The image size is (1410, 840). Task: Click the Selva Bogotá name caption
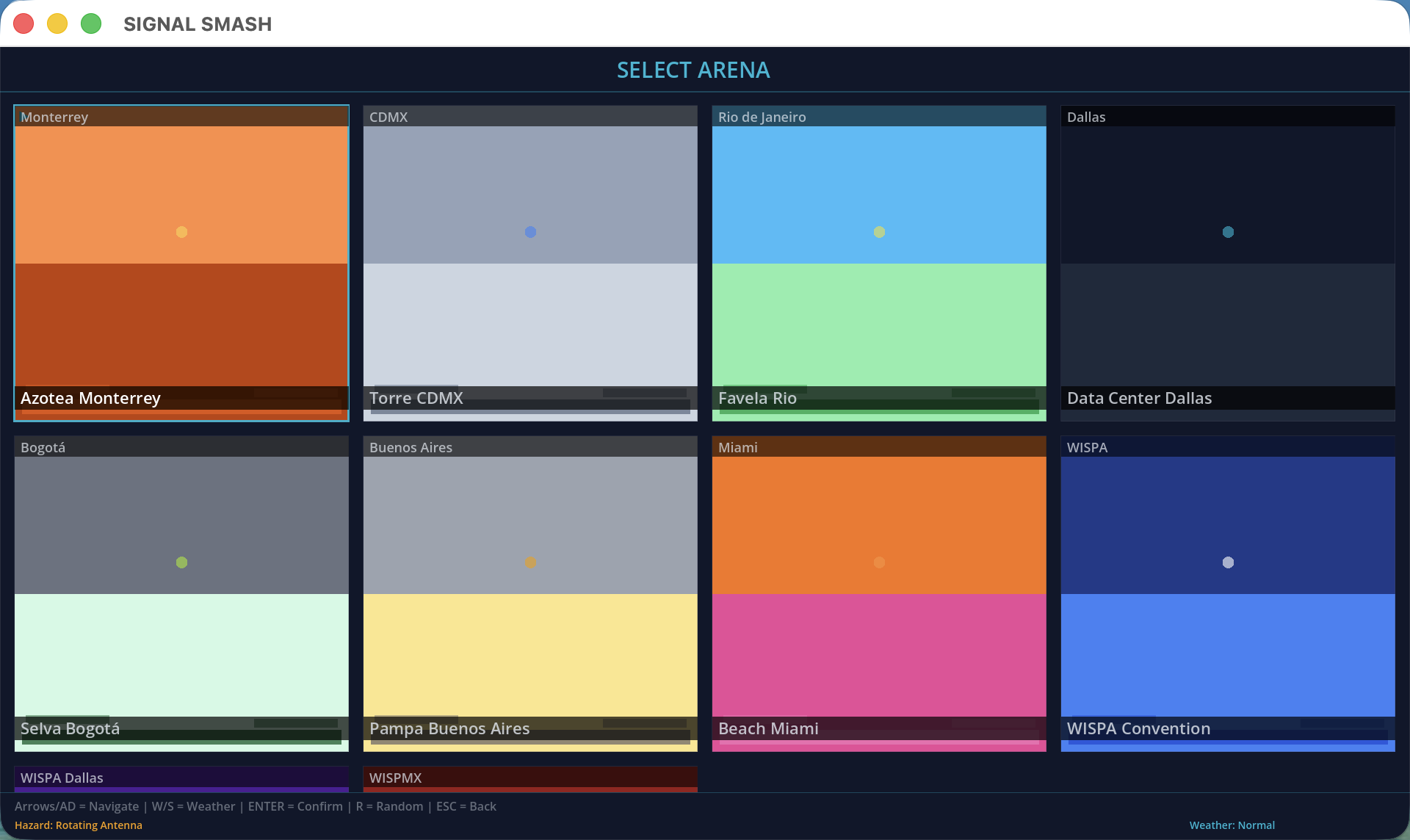(70, 728)
